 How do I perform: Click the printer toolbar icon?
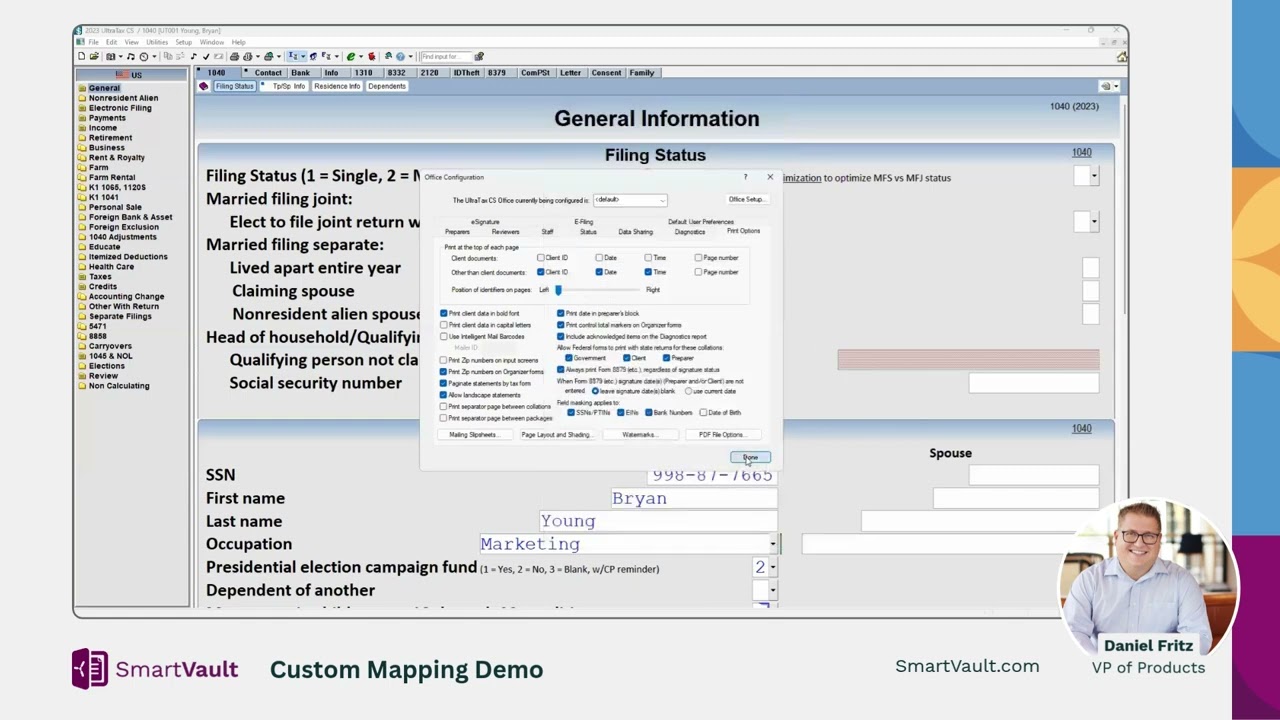234,57
